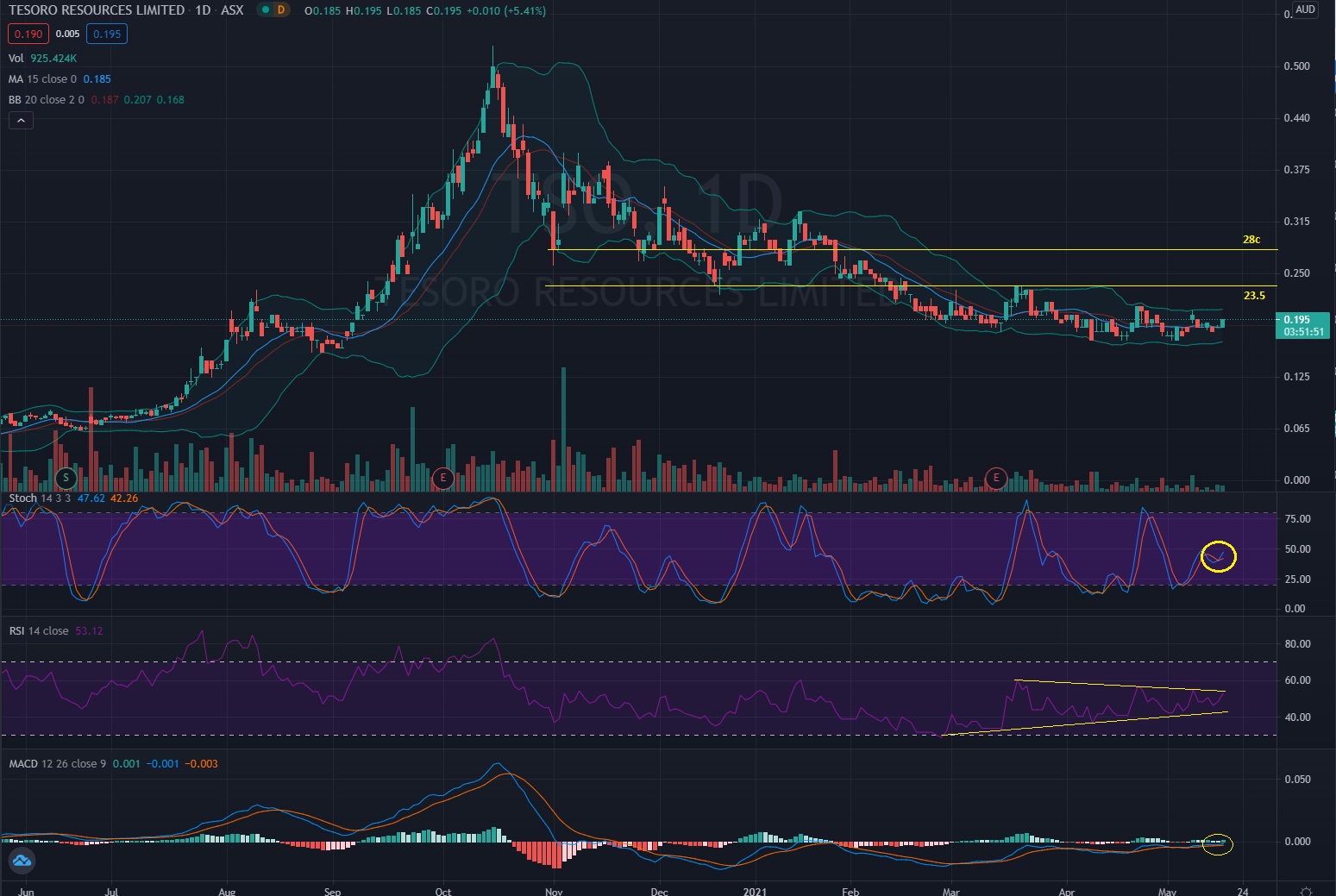Viewport: 1336px width, 896px height.
Task: Click the RSI value 53.12
Action: pos(89,630)
